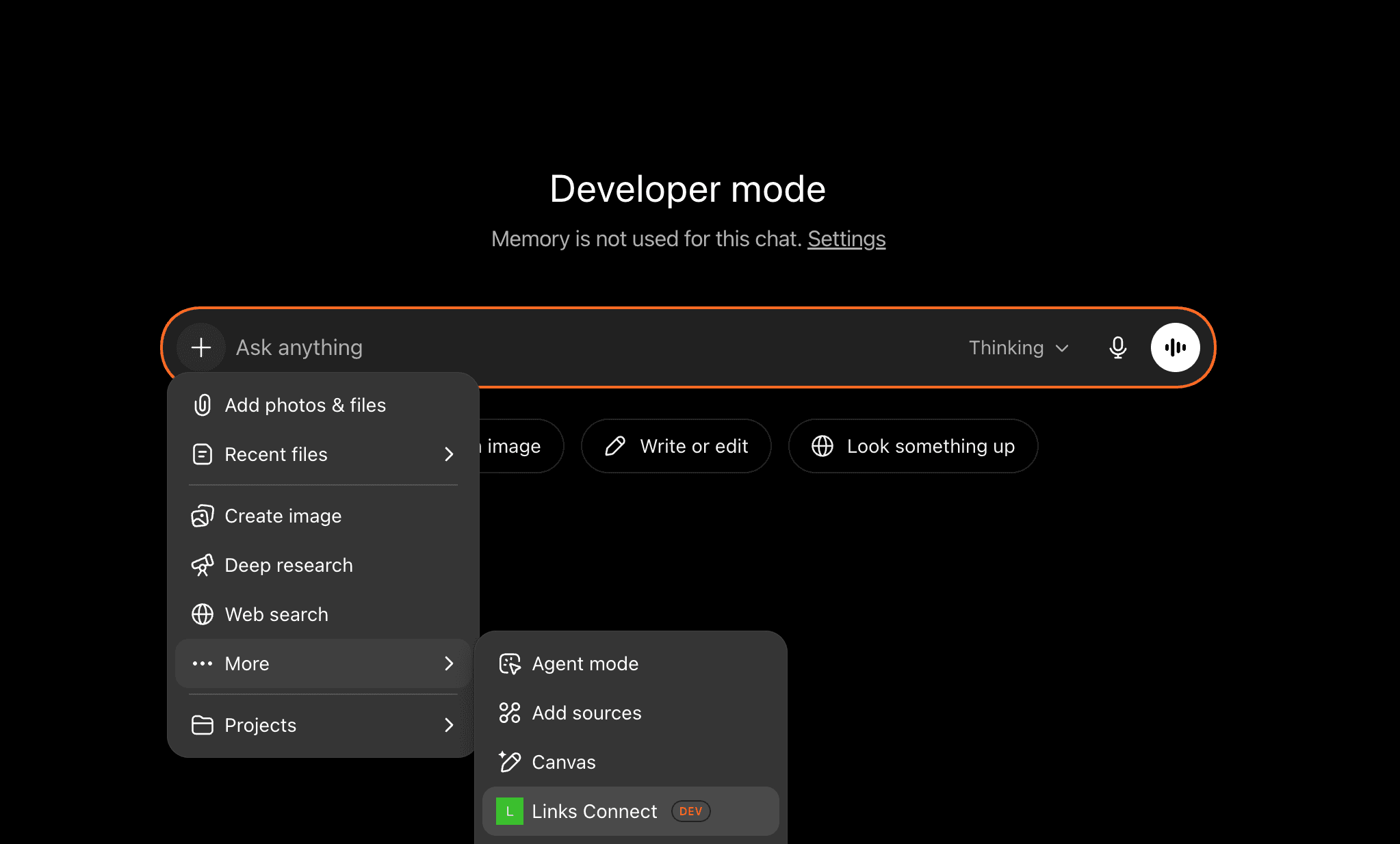This screenshot has height=844, width=1400.
Task: Click the Recent files label
Action: (x=276, y=454)
